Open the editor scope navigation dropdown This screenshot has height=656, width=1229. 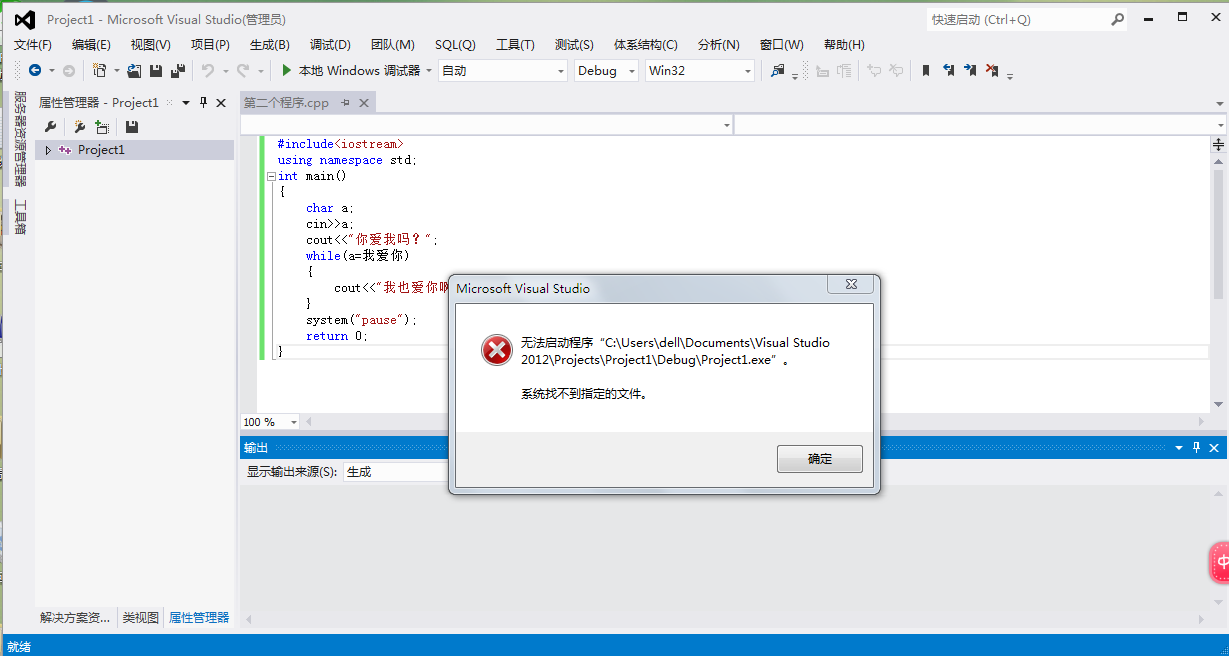tap(727, 125)
